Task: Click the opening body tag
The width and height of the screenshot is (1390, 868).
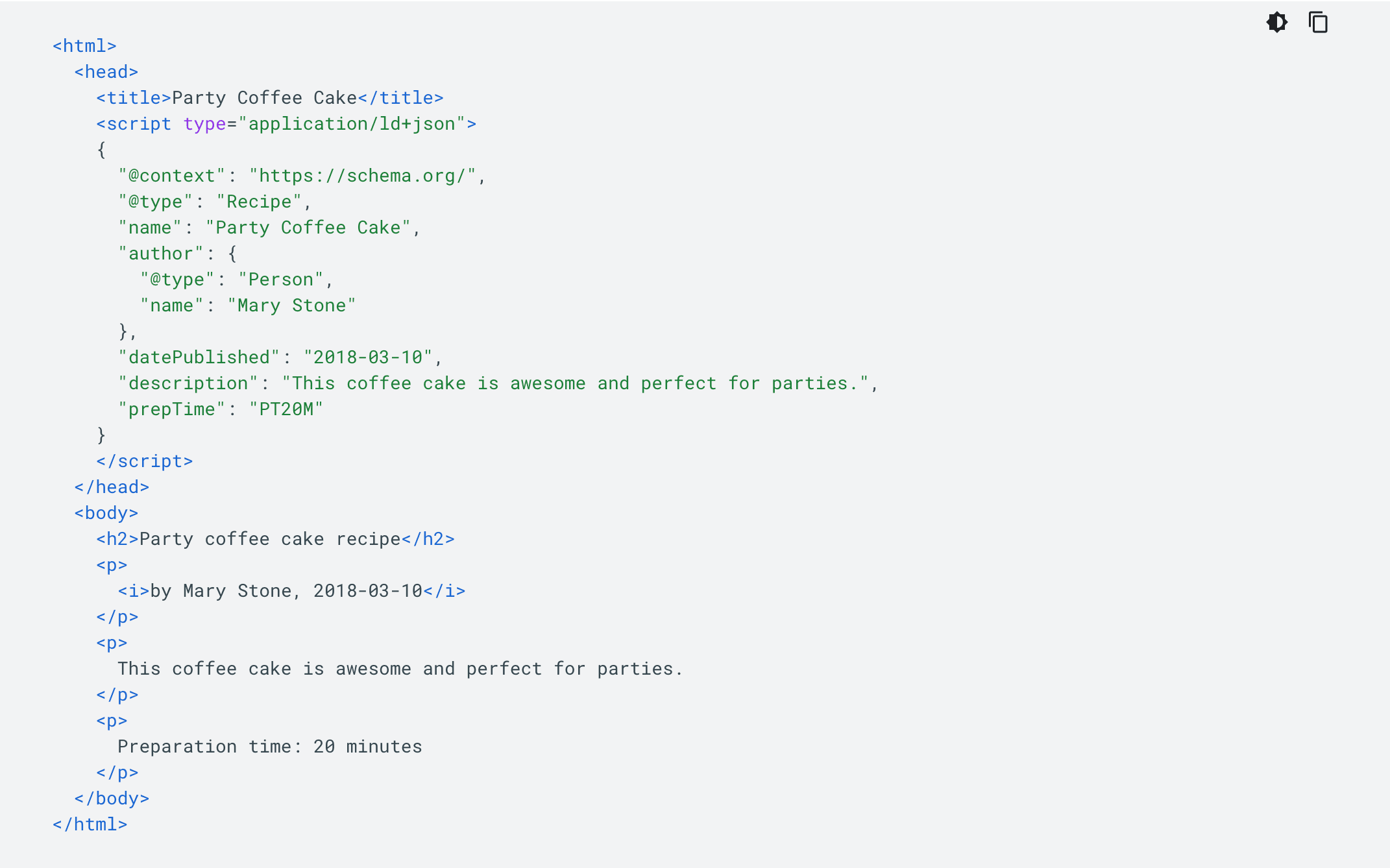Action: [106, 513]
